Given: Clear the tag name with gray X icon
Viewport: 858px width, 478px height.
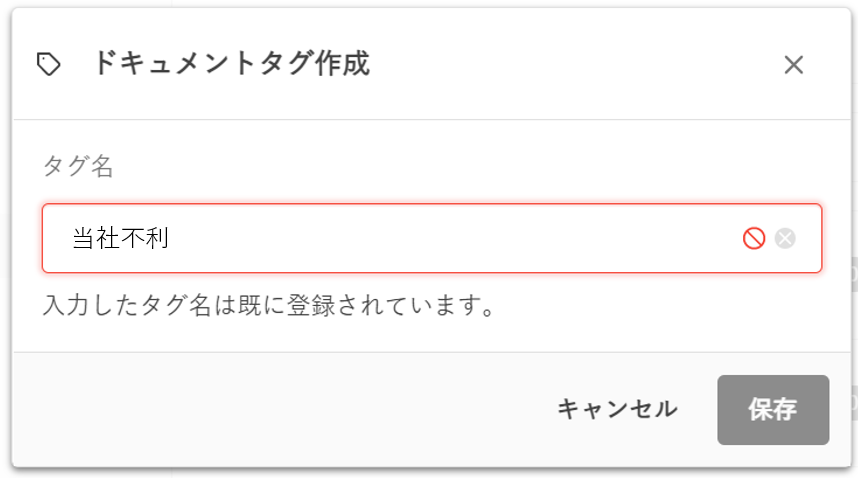Looking at the screenshot, I should [785, 238].
